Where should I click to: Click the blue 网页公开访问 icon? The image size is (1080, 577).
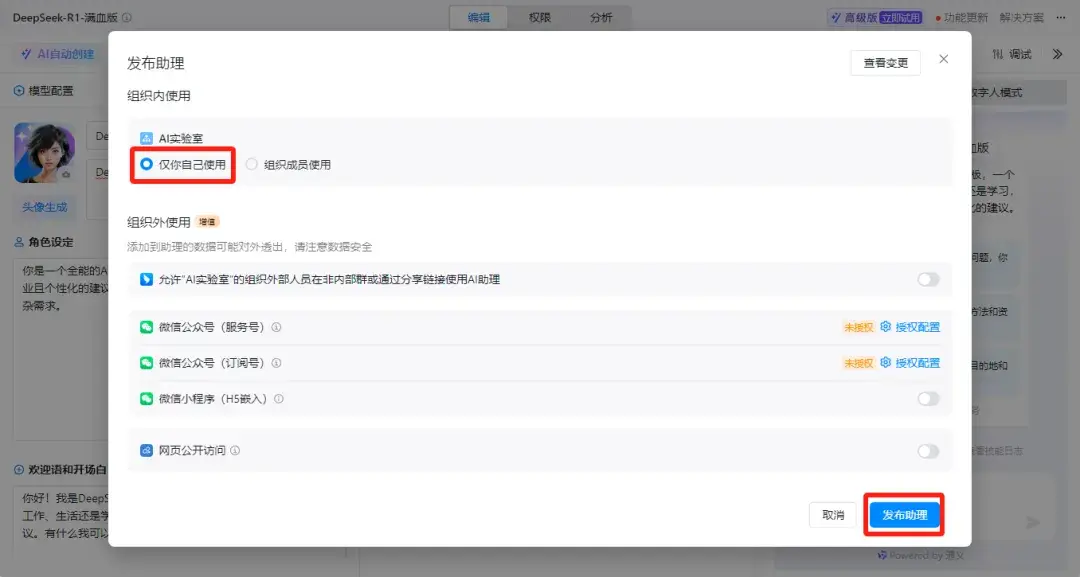coord(146,450)
